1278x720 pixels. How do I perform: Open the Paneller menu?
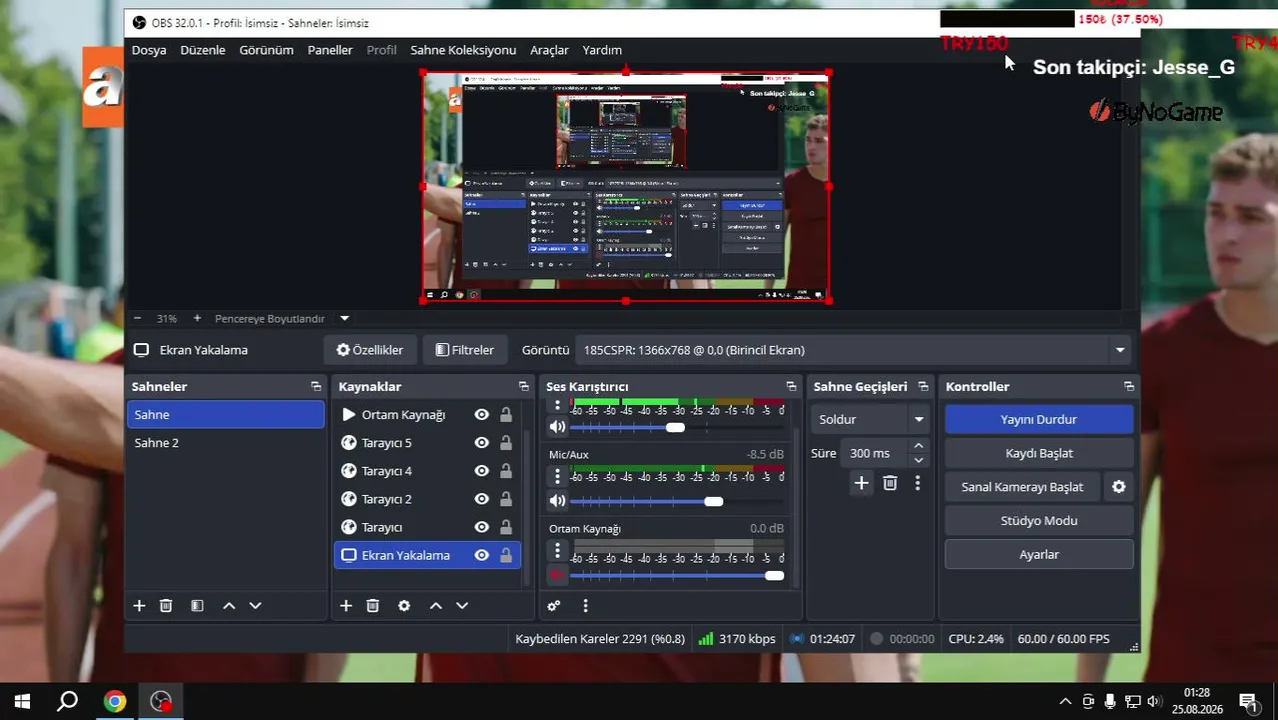tap(330, 50)
